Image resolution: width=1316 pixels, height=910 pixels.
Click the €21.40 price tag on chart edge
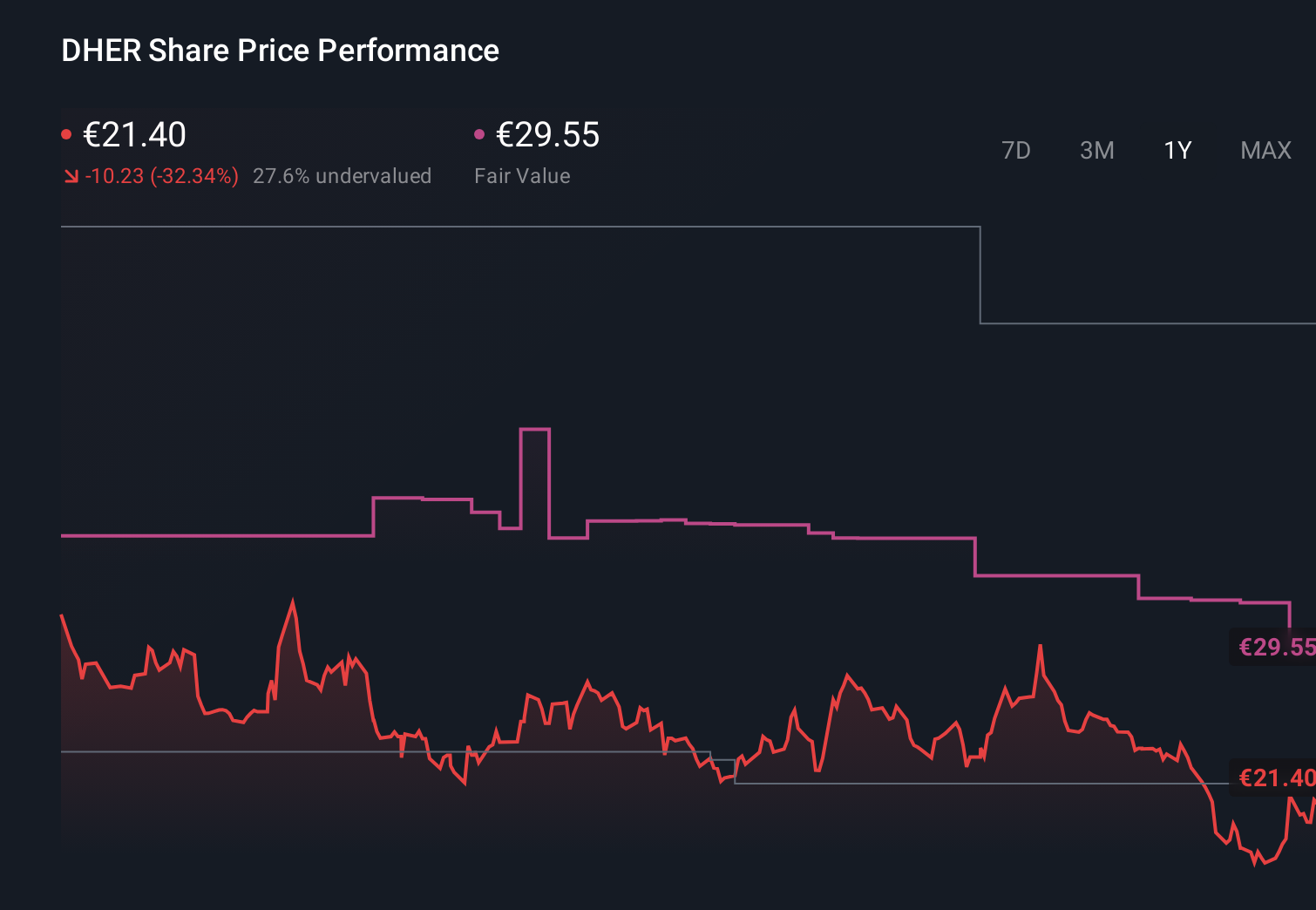pos(1275,778)
